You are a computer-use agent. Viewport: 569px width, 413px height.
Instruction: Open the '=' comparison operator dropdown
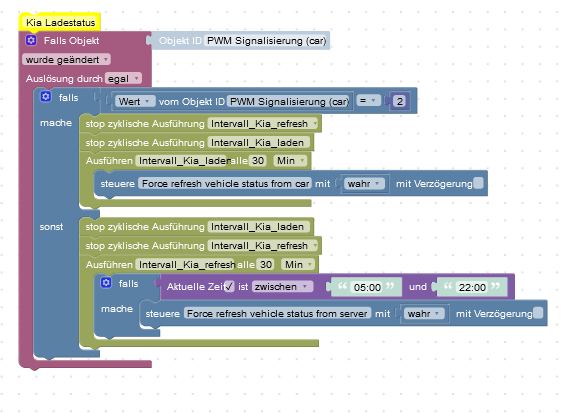[368, 101]
